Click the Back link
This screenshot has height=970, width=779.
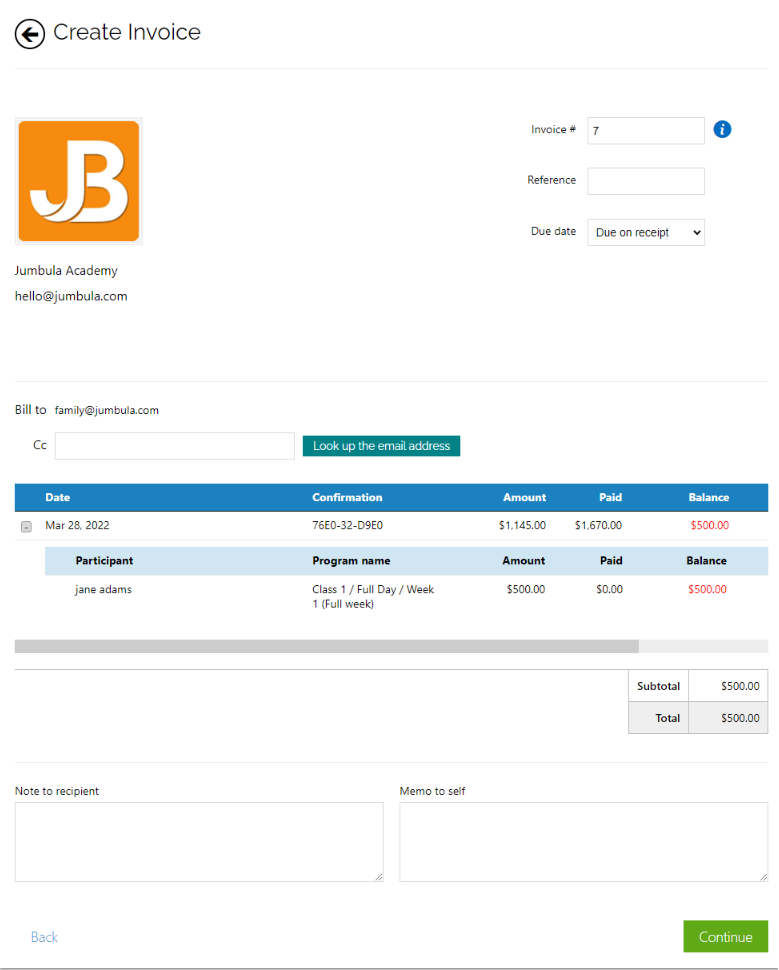tap(44, 937)
